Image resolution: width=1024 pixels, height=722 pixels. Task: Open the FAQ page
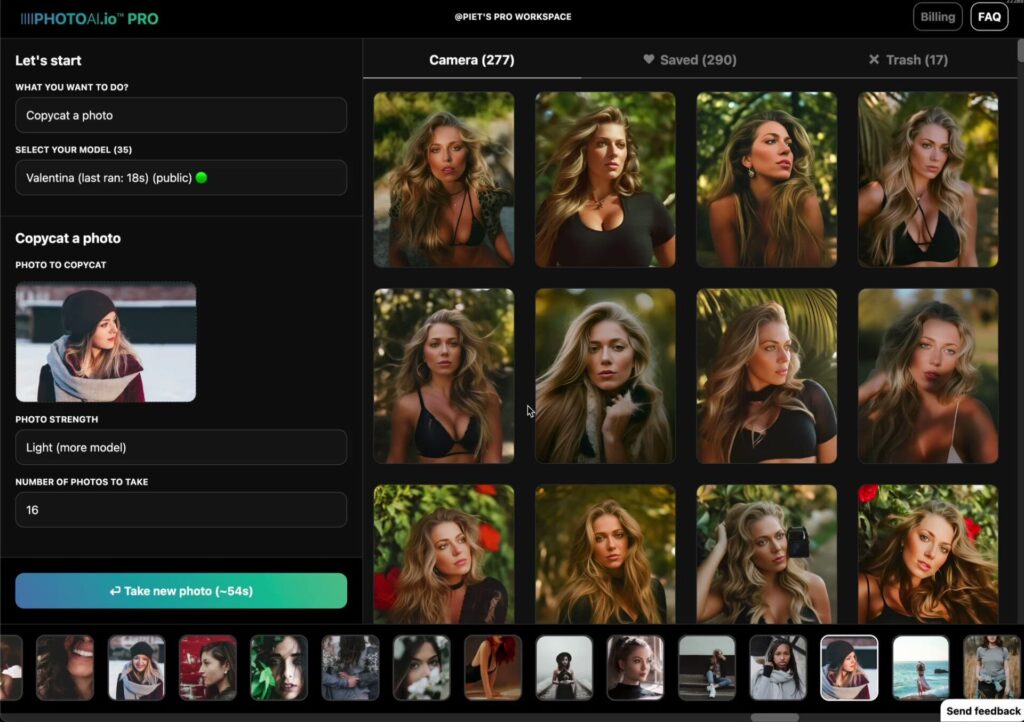989,17
